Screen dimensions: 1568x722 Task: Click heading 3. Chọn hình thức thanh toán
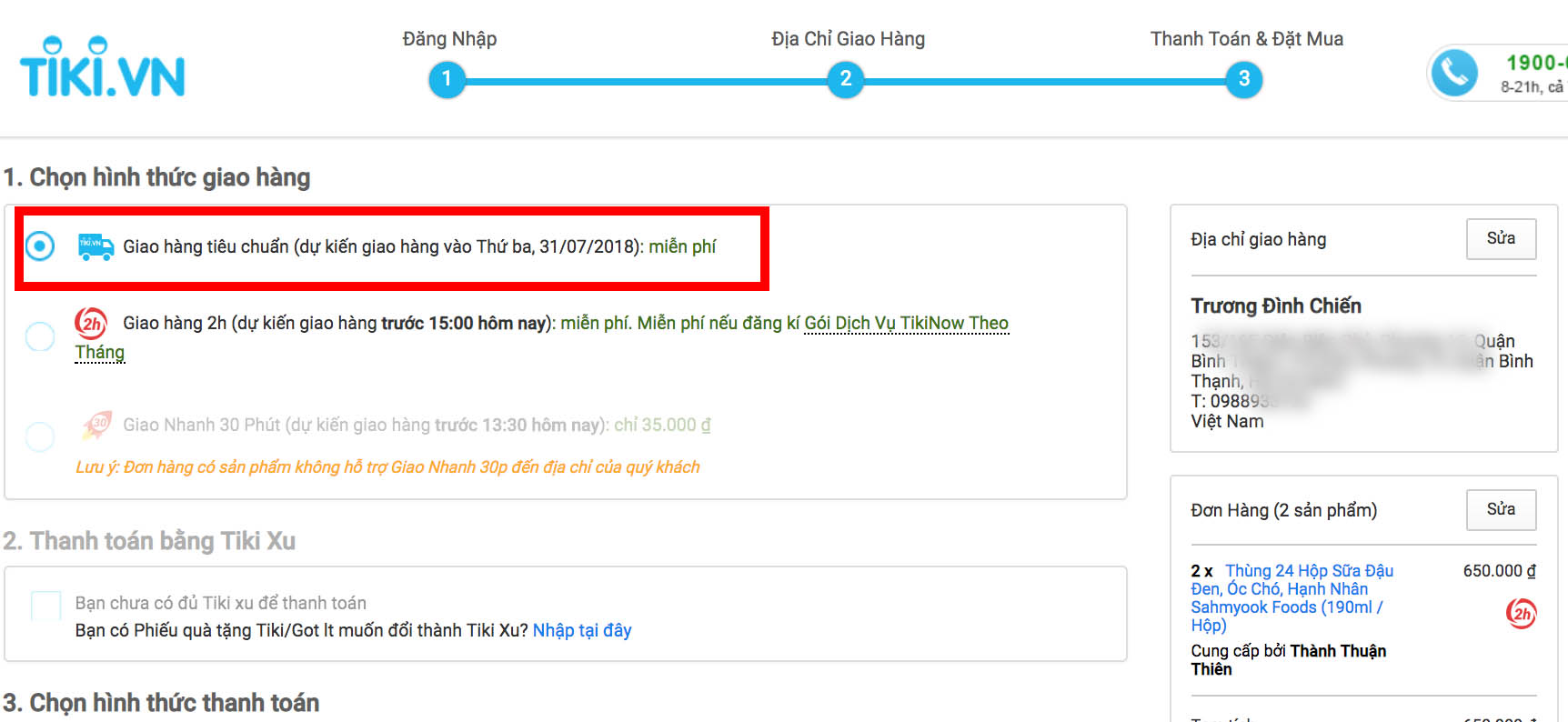coord(162,703)
